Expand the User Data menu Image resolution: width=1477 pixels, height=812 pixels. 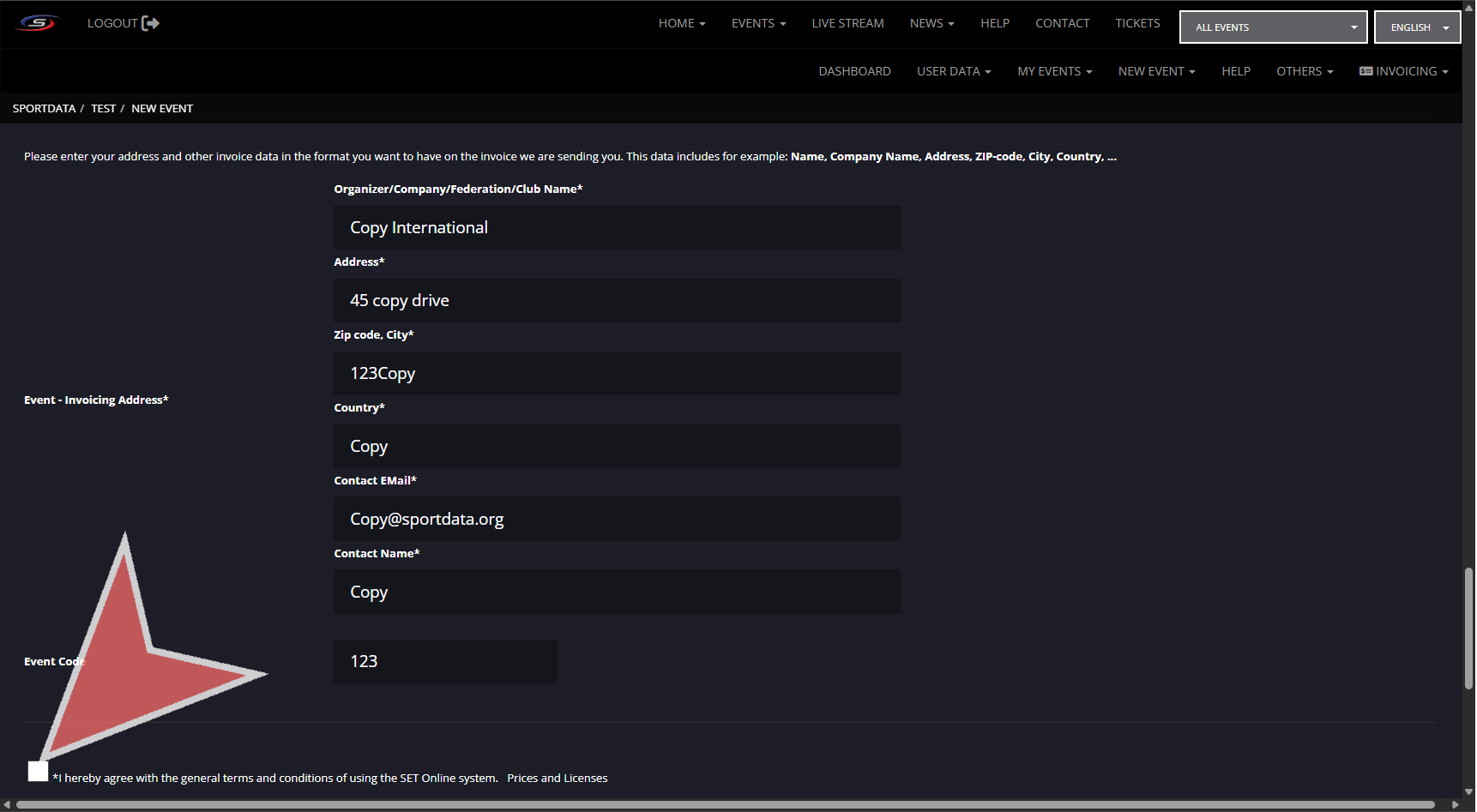pyautogui.click(x=953, y=71)
